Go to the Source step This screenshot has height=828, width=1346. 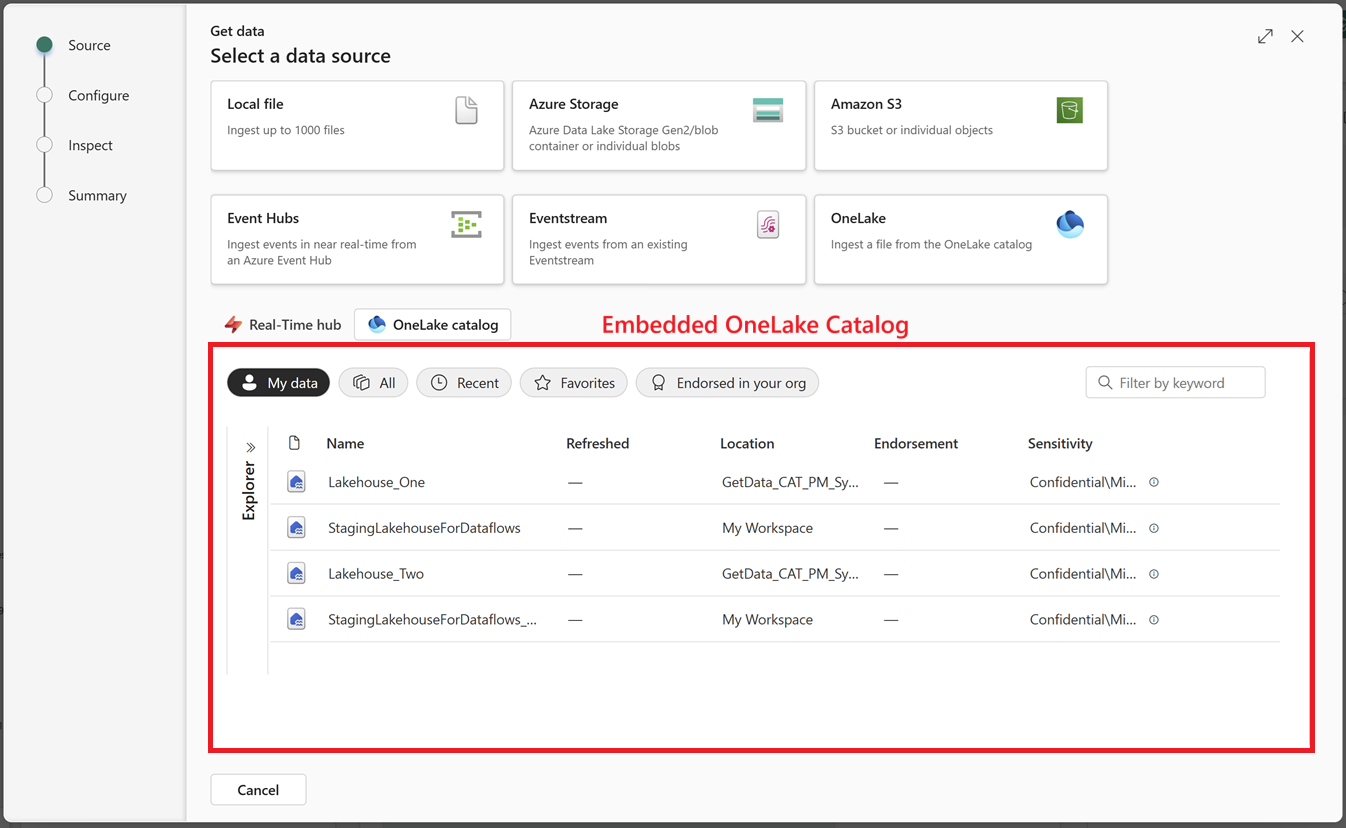point(74,45)
